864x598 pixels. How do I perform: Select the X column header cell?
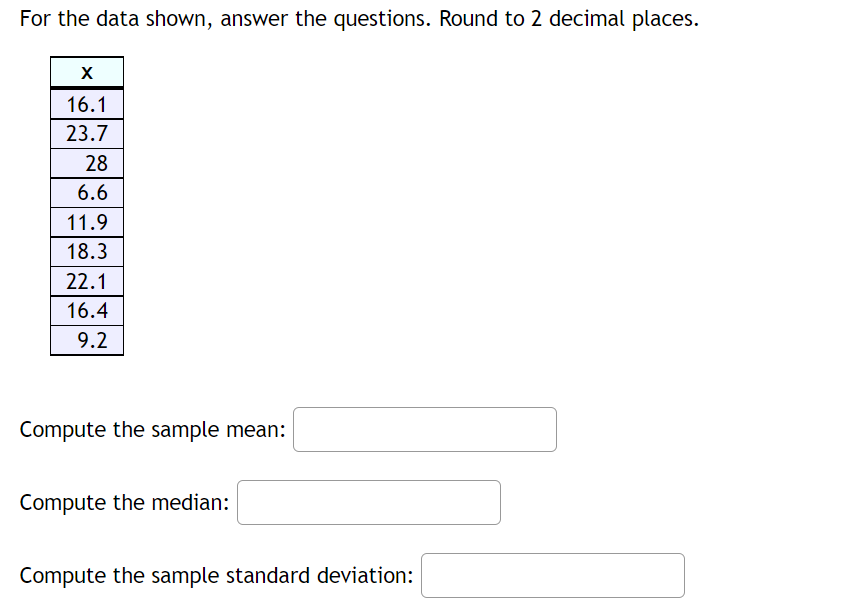point(87,71)
